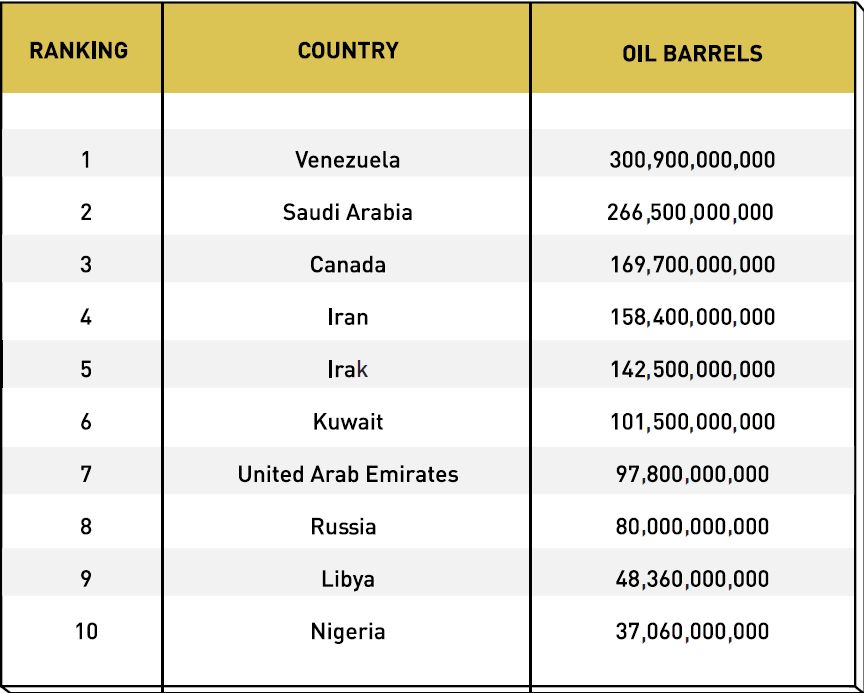Select the Canada country cell
The width and height of the screenshot is (864, 693).
point(348,265)
